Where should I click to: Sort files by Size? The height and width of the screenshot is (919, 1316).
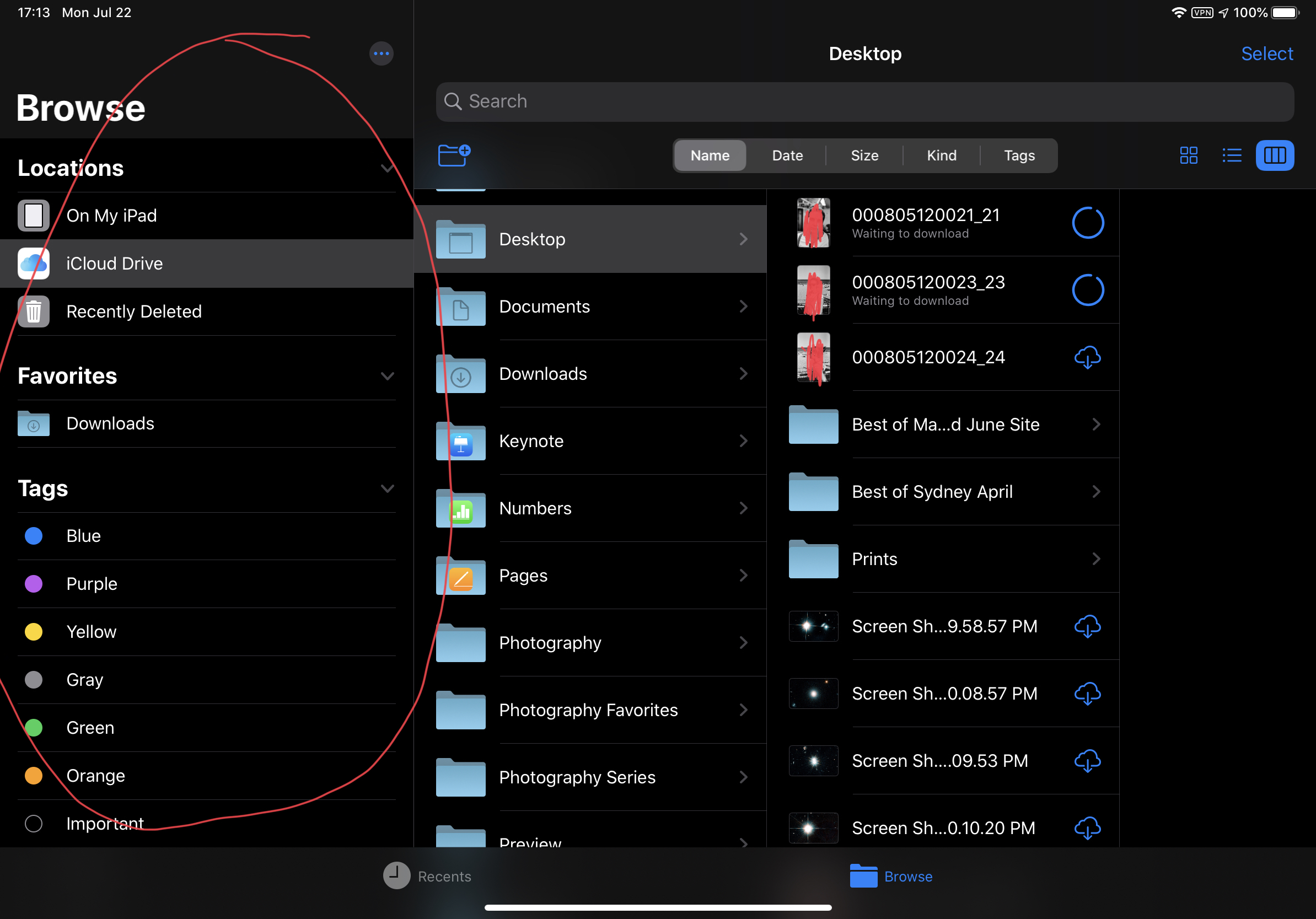coord(864,155)
